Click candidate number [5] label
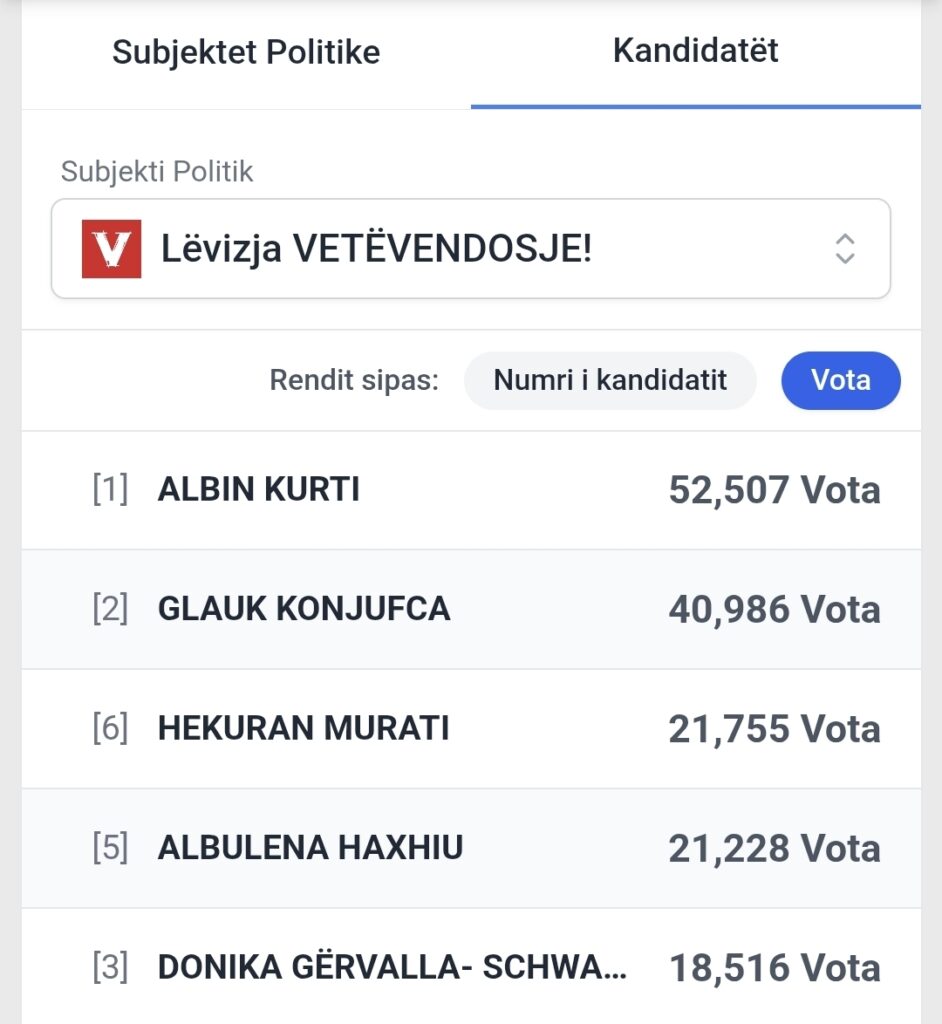This screenshot has width=942, height=1024. (110, 848)
